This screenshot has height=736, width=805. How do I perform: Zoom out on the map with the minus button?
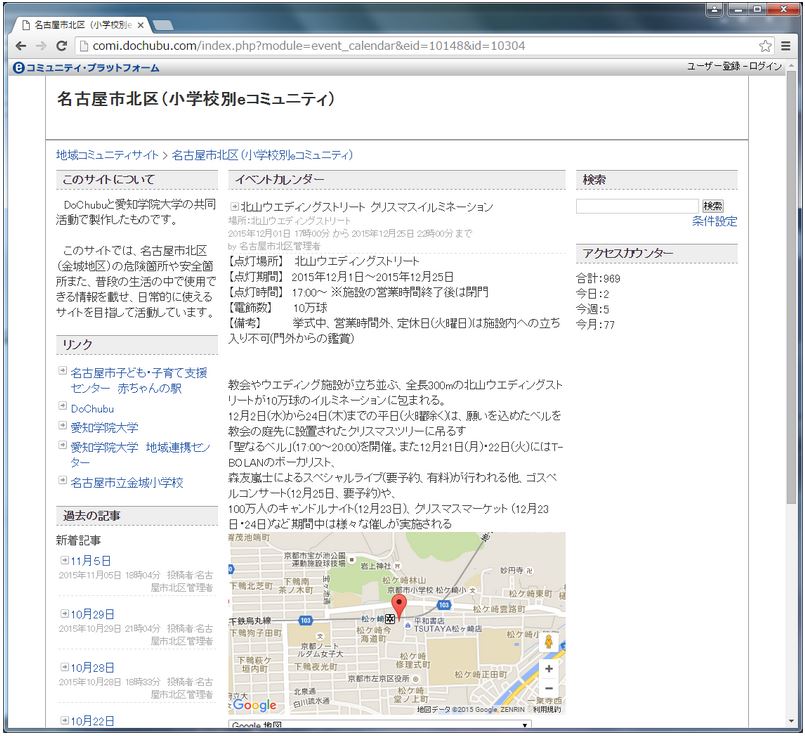[549, 689]
